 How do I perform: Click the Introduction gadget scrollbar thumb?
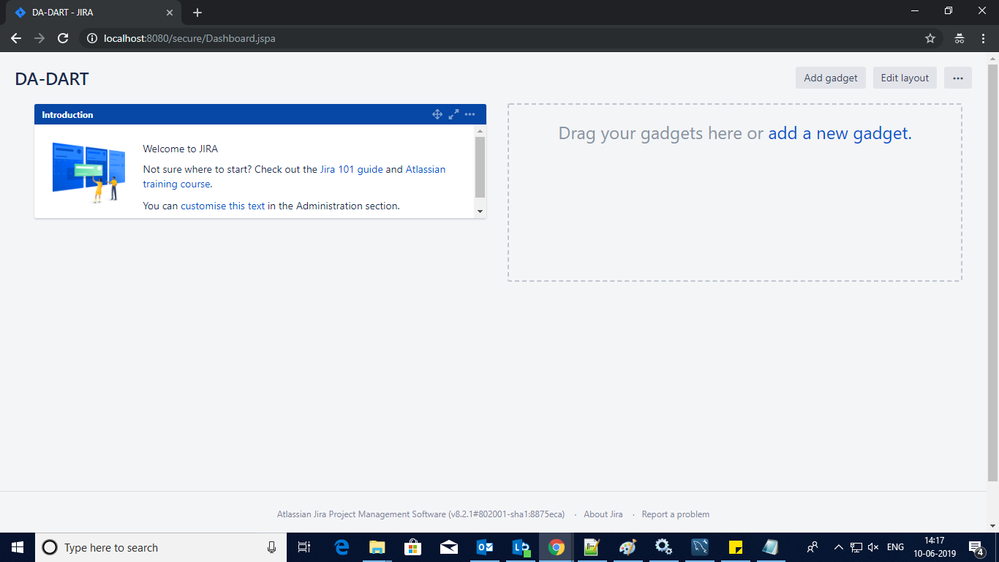pyautogui.click(x=480, y=167)
